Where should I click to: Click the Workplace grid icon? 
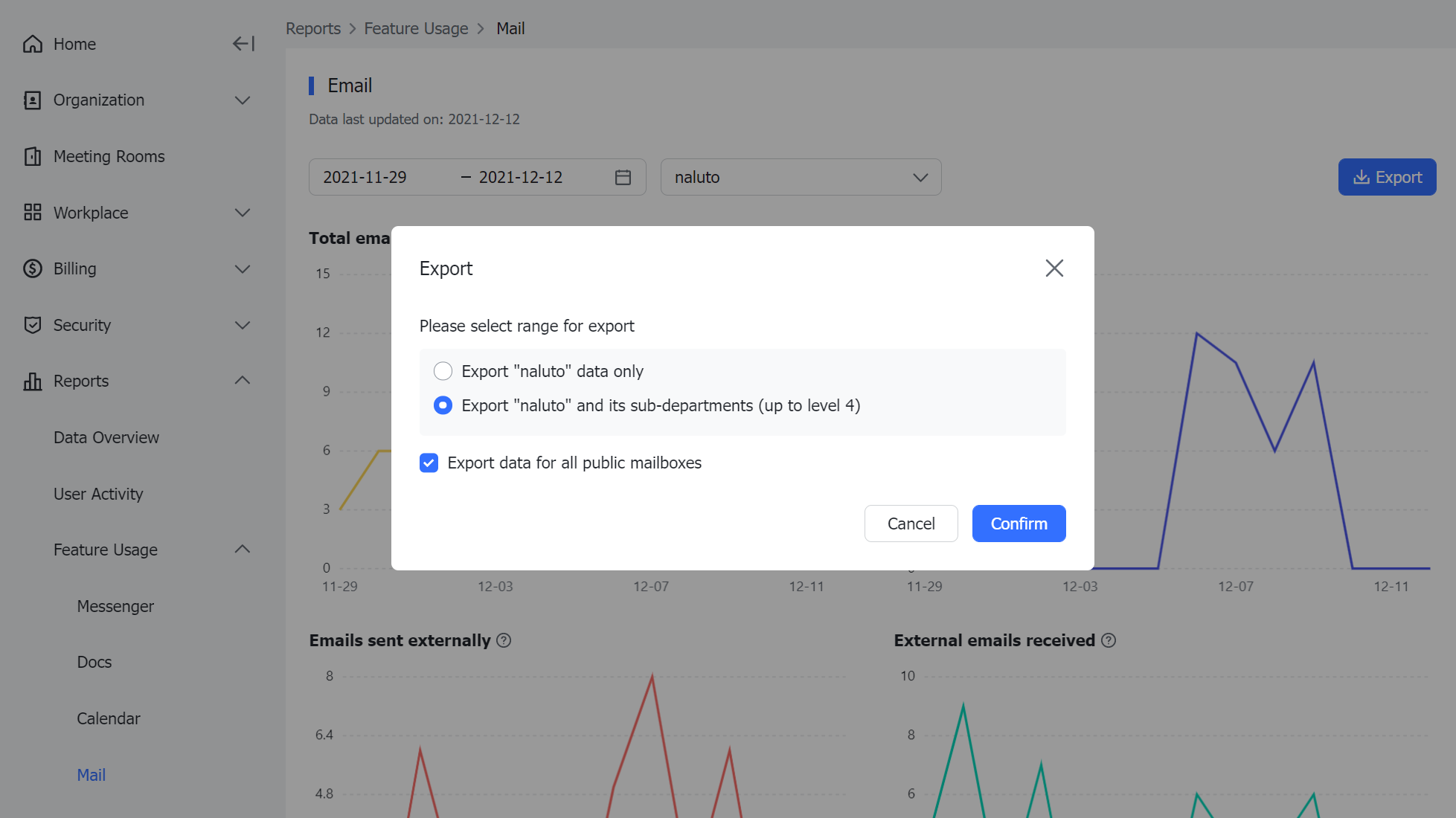coord(33,213)
